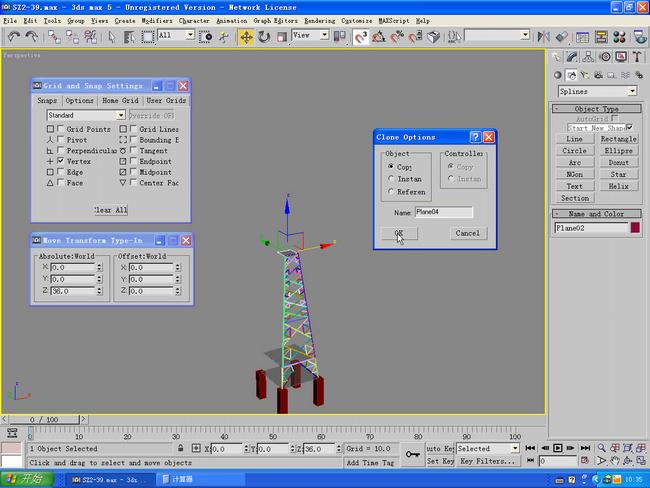Open the View reference coordinate dropdown
This screenshot has width=650, height=488.
pyautogui.click(x=325, y=35)
